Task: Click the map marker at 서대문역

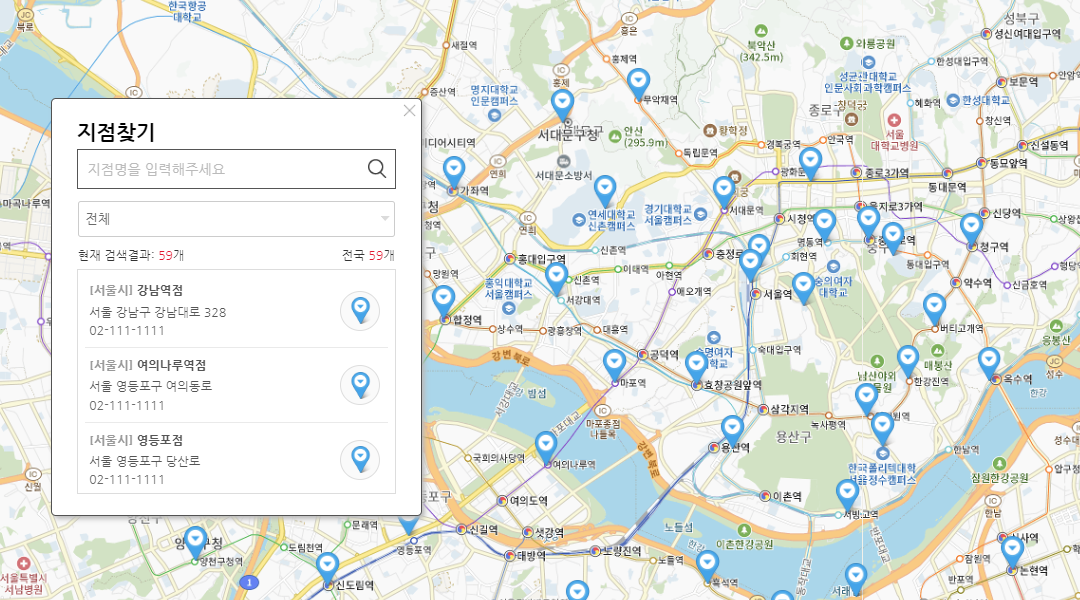Action: point(723,192)
